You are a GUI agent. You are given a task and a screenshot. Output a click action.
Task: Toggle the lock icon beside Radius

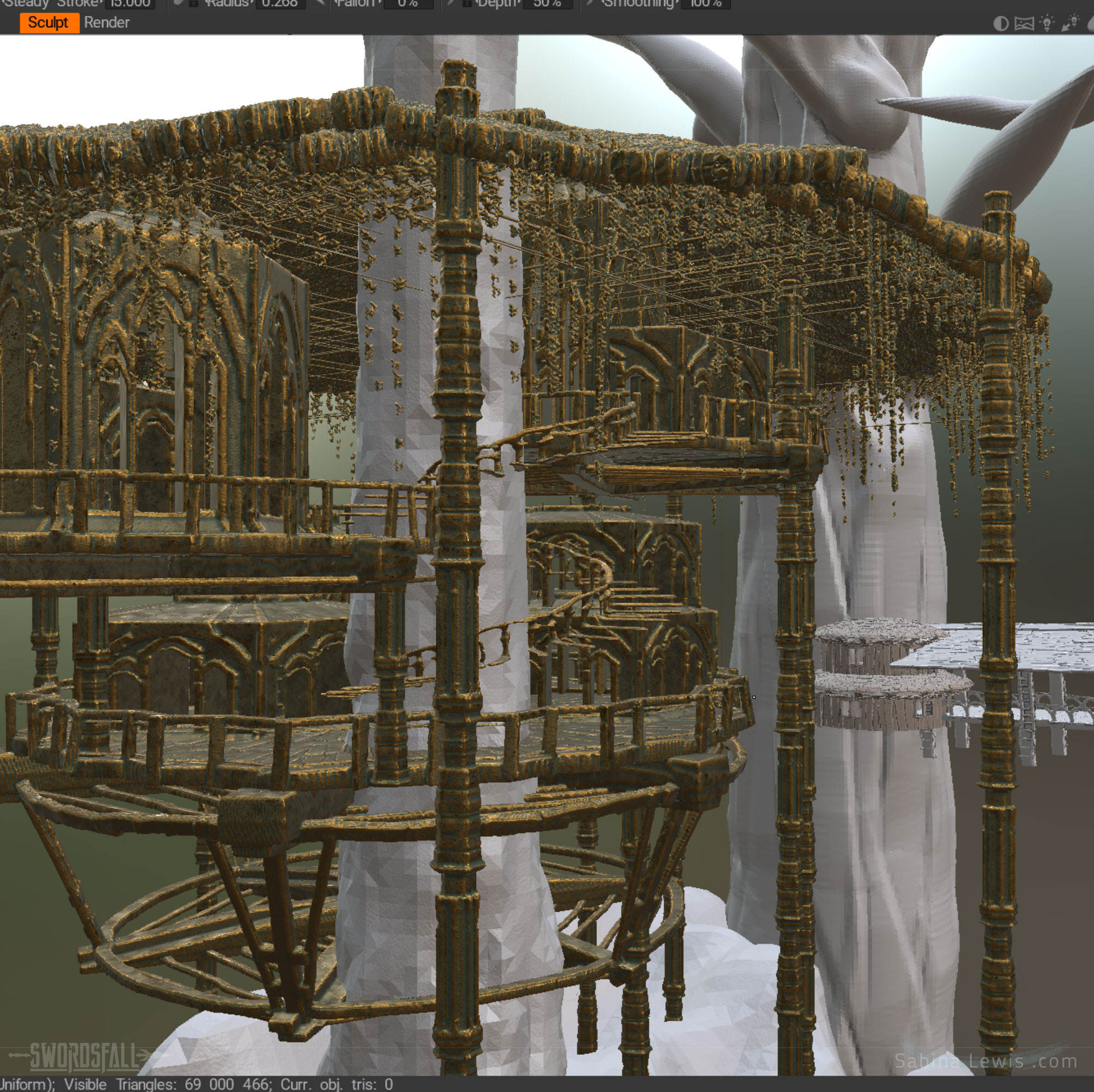tap(194, 3)
